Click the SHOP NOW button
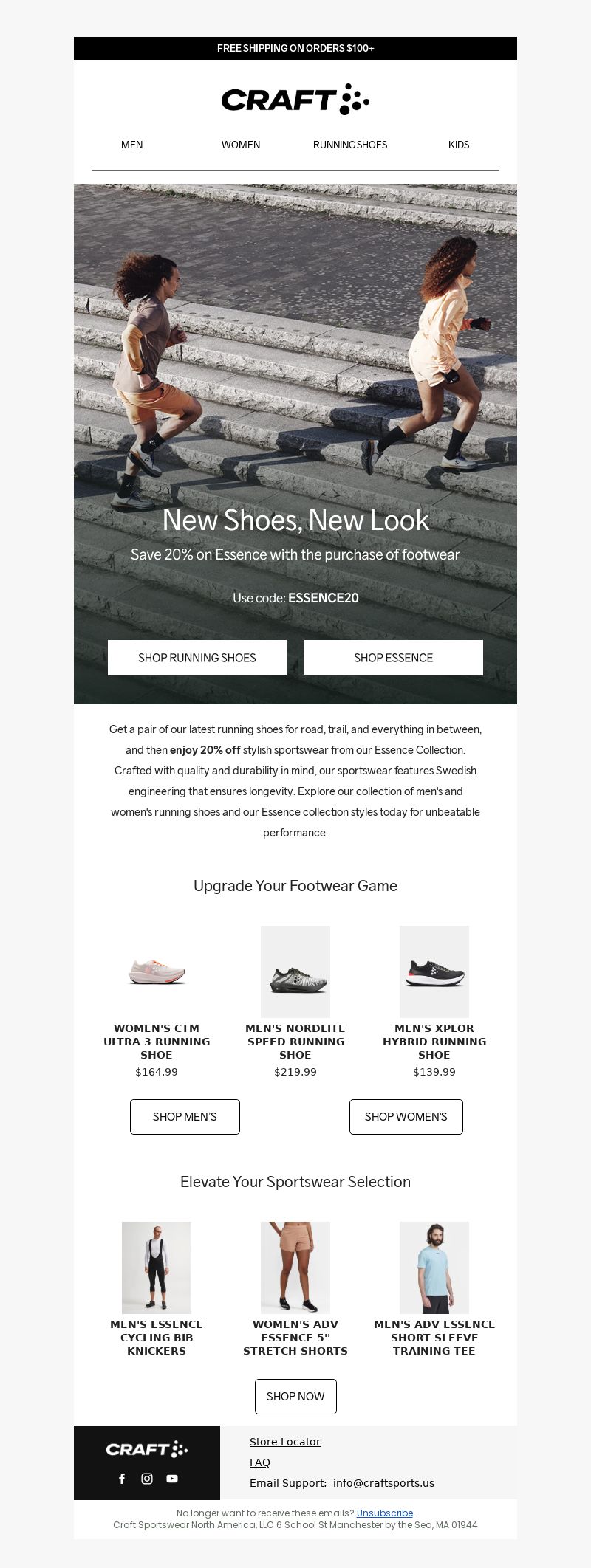 point(295,1397)
